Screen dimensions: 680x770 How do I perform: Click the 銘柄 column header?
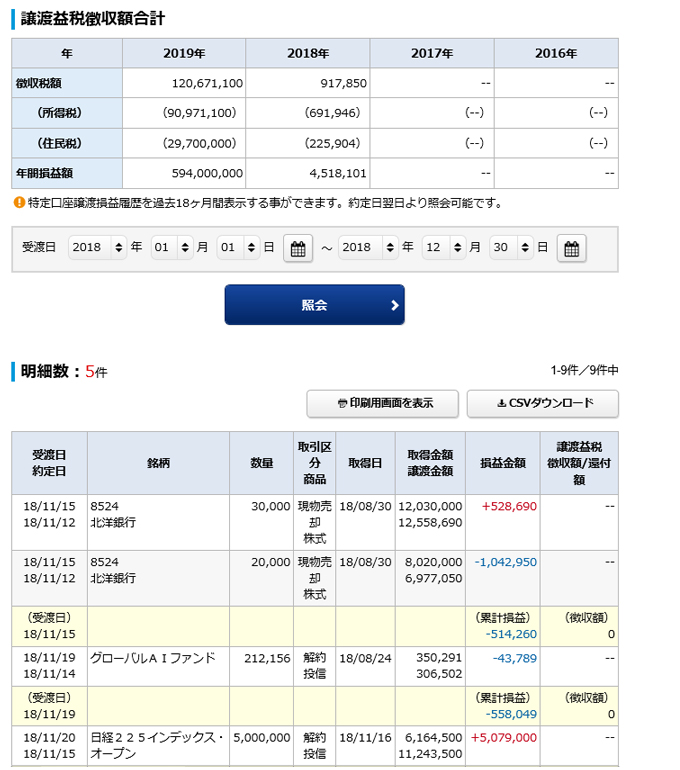(158, 463)
